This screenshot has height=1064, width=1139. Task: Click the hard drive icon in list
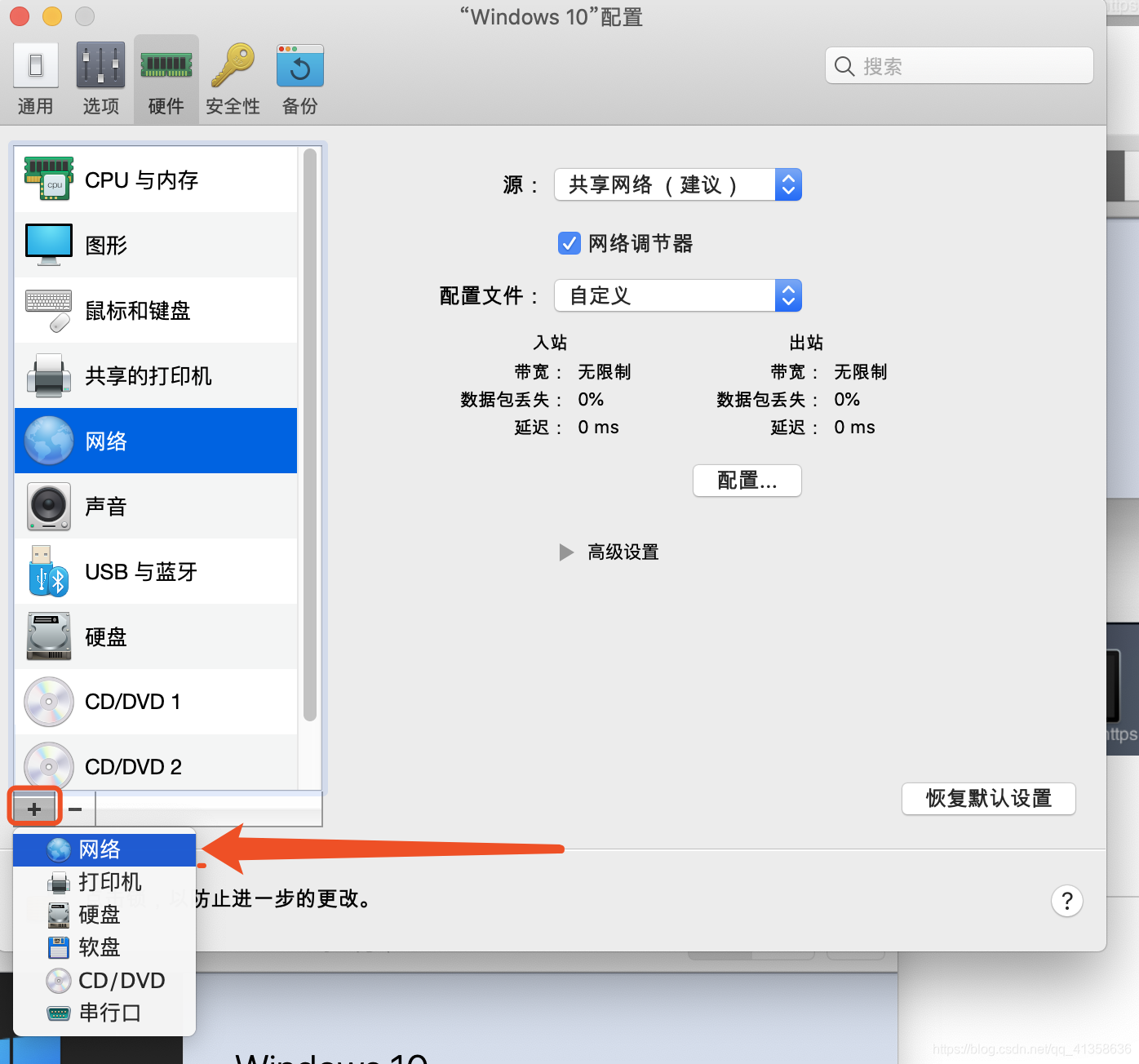point(49,636)
